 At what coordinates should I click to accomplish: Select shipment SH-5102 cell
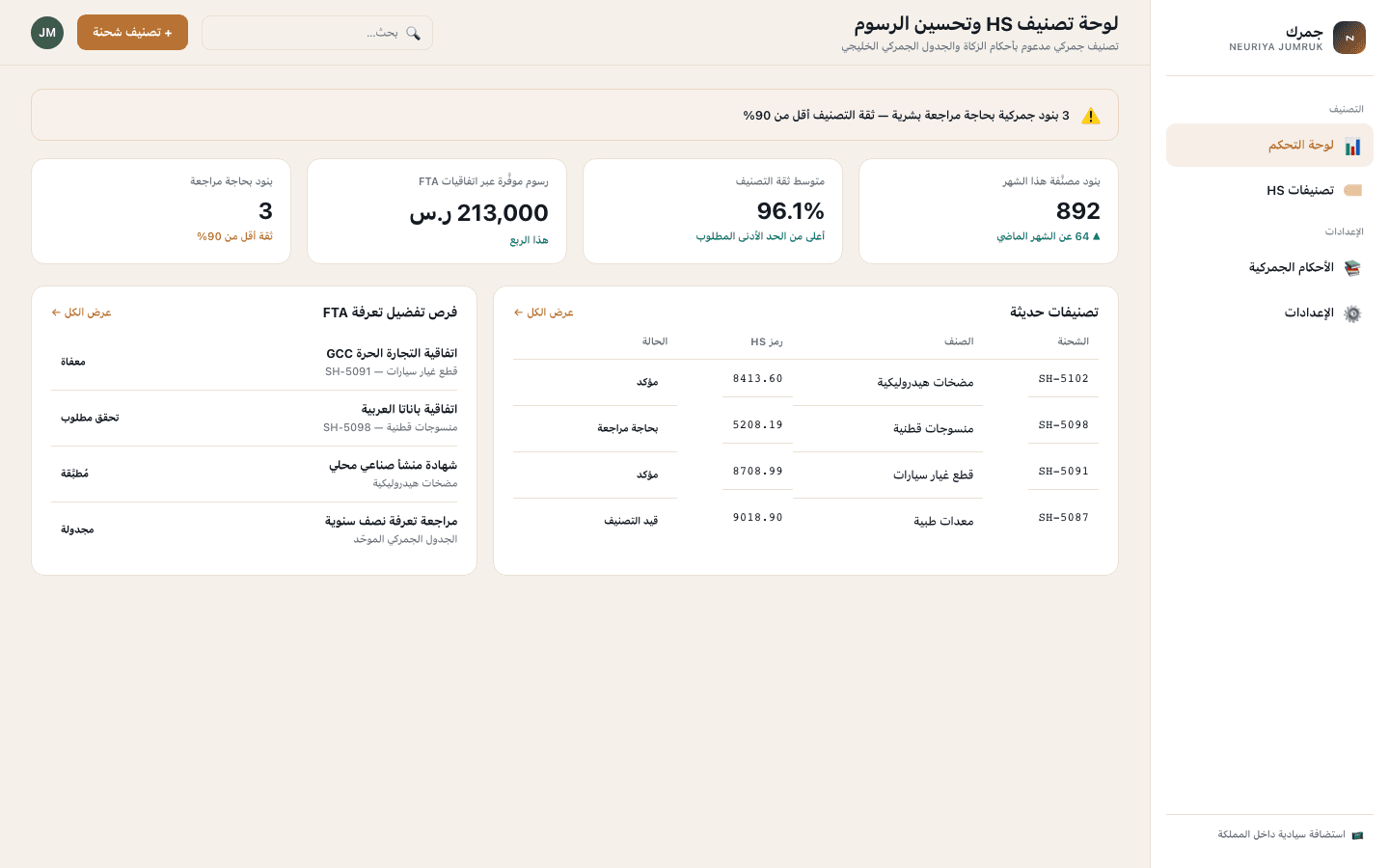[x=1063, y=379]
